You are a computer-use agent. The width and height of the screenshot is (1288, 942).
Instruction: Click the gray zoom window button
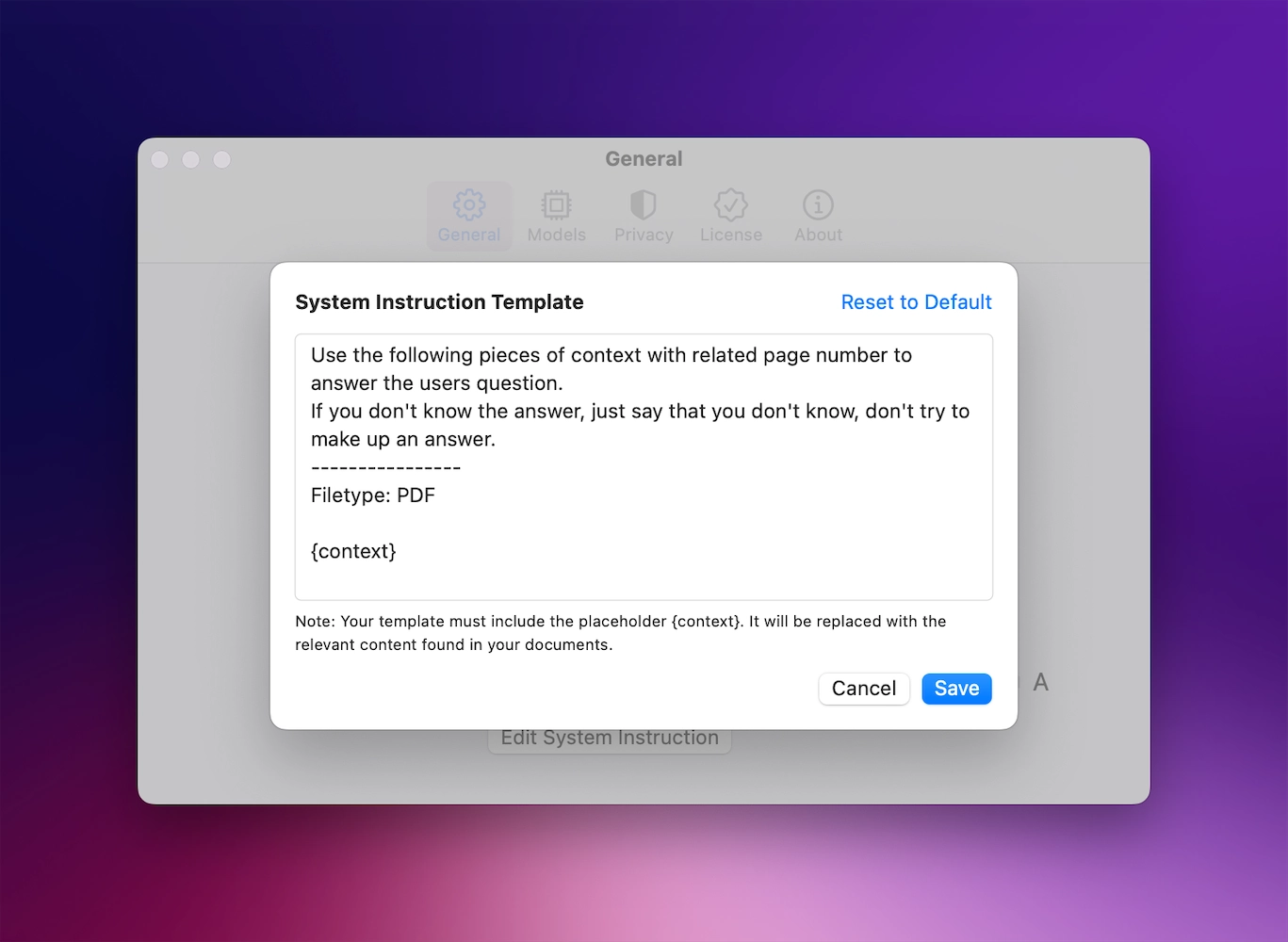pyautogui.click(x=222, y=160)
